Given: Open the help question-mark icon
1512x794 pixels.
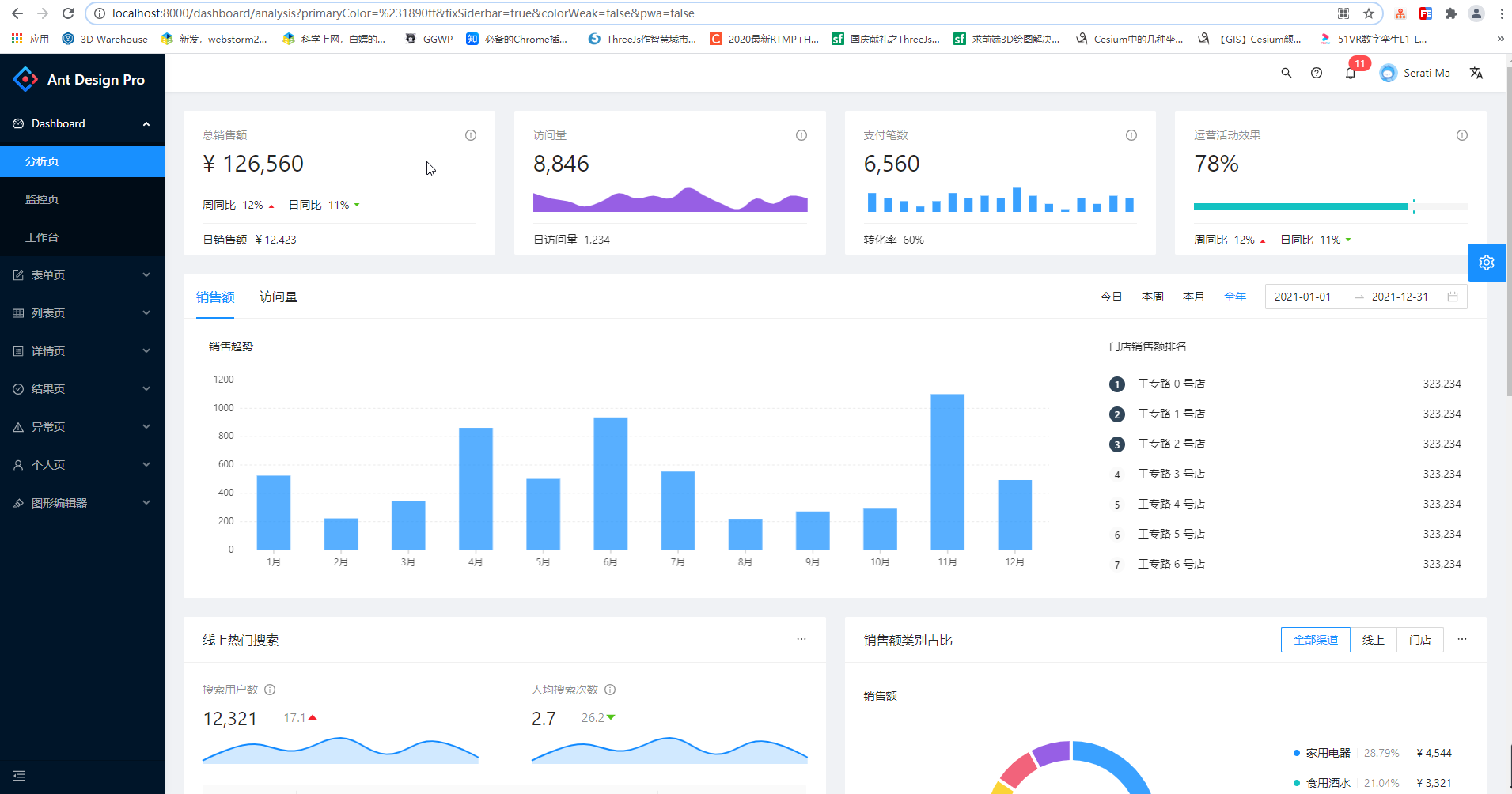Looking at the screenshot, I should point(1317,73).
